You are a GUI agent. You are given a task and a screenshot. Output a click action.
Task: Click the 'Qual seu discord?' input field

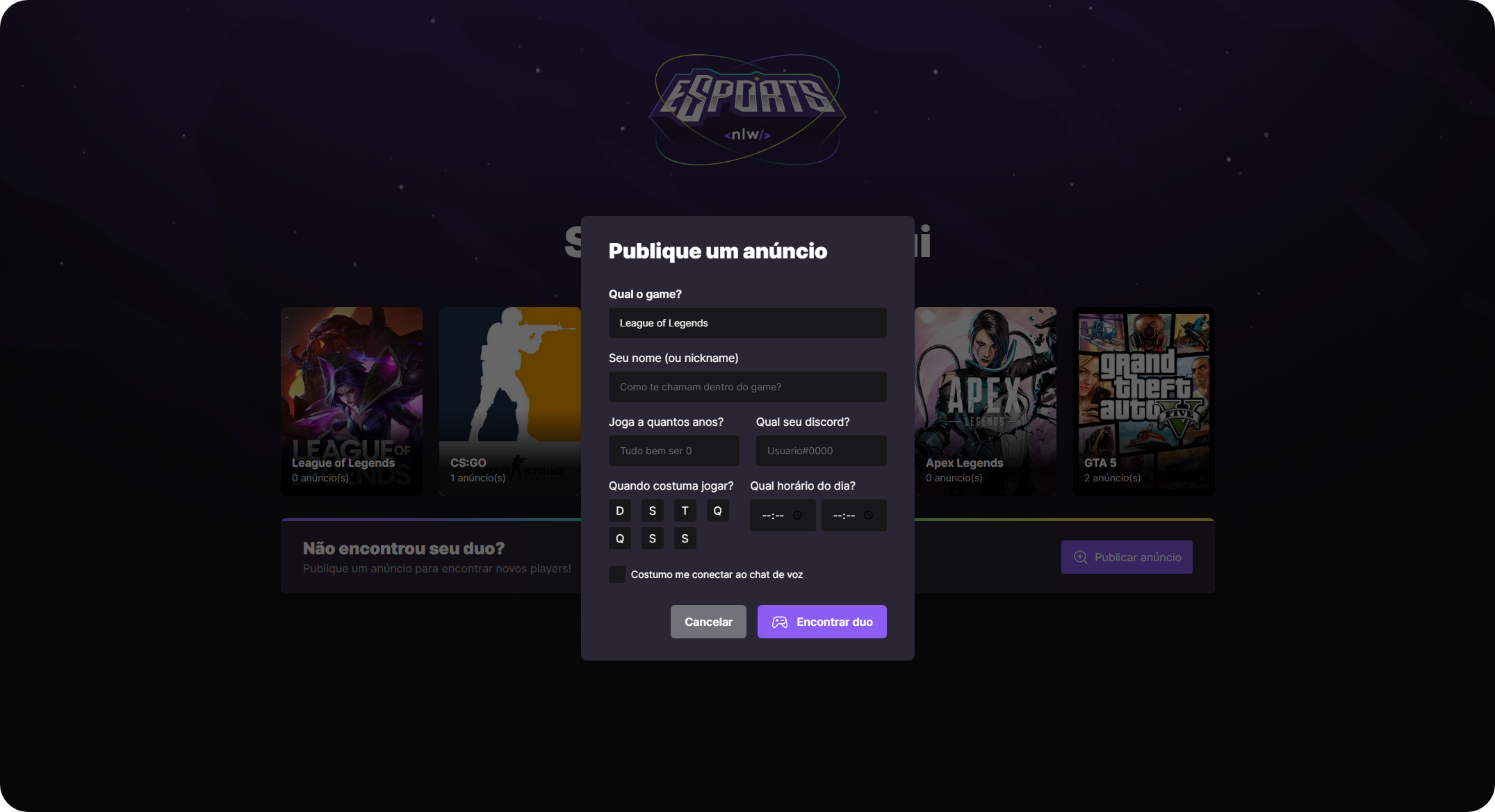(821, 451)
